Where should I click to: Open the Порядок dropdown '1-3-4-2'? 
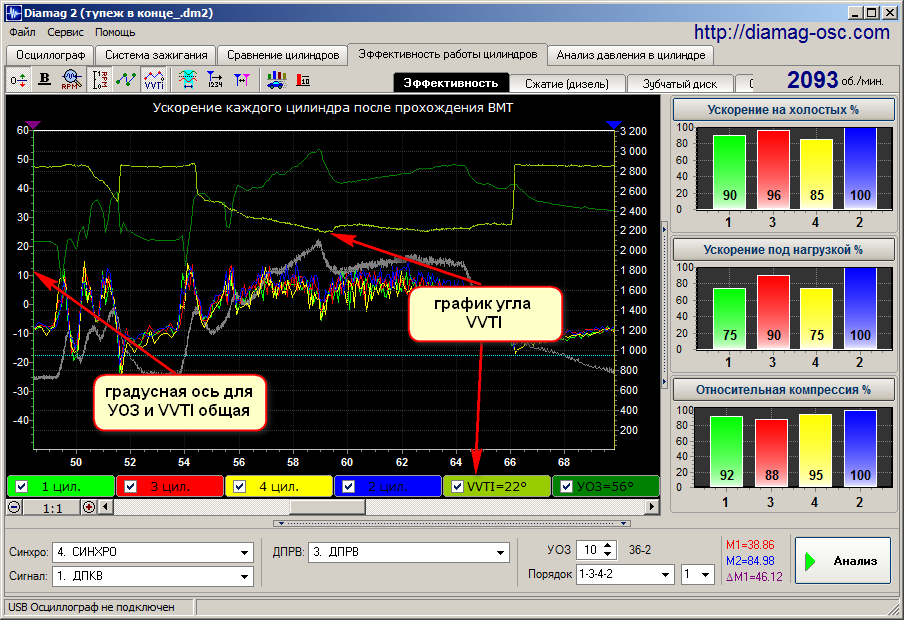click(x=625, y=574)
